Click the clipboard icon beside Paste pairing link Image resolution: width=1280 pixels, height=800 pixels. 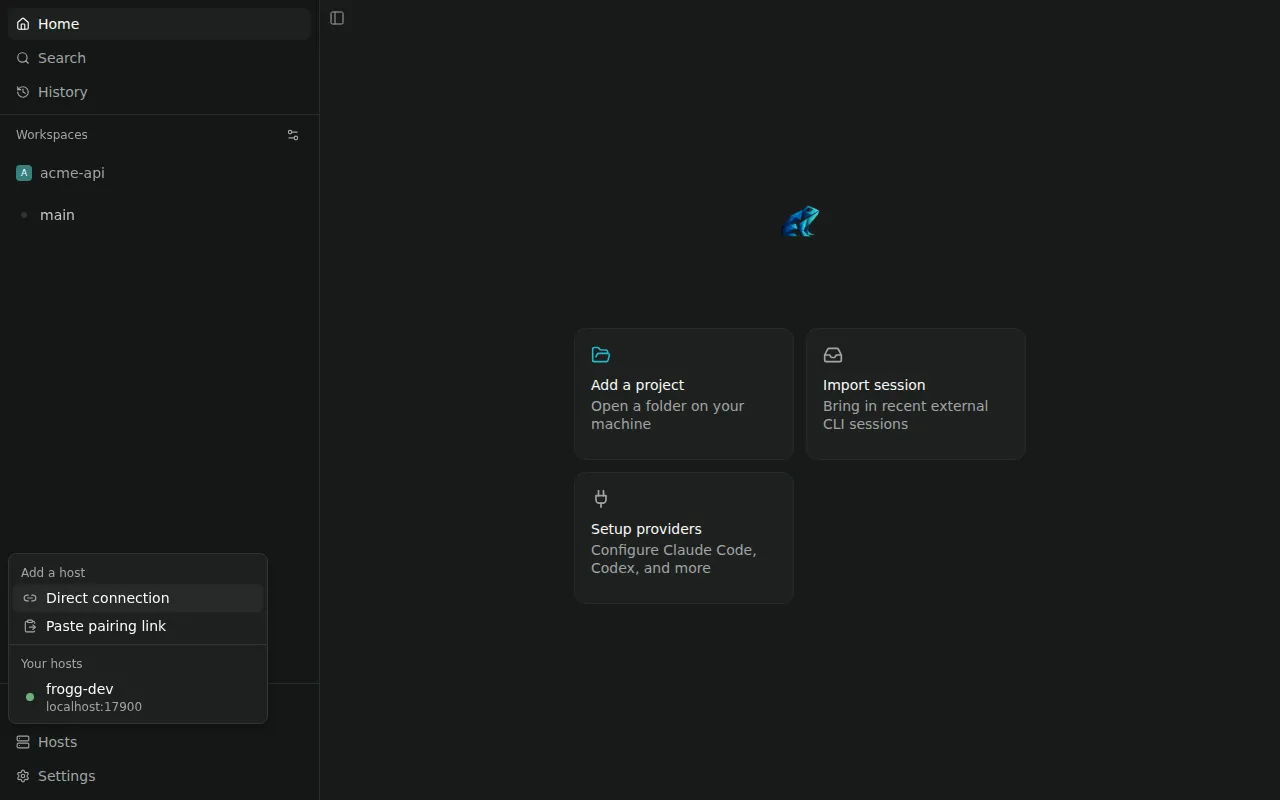click(x=30, y=626)
